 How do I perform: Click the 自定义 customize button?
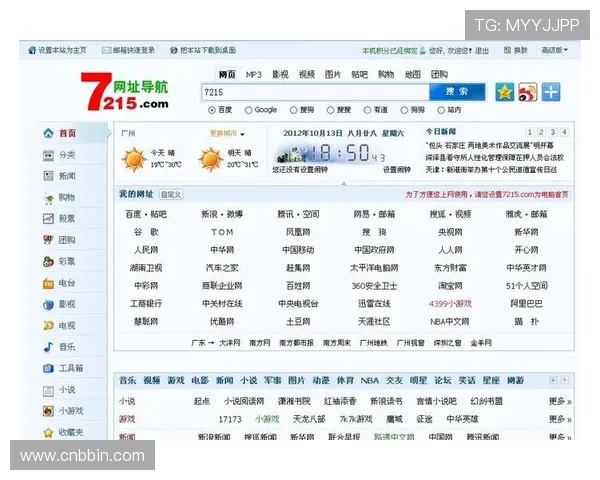[171, 194]
